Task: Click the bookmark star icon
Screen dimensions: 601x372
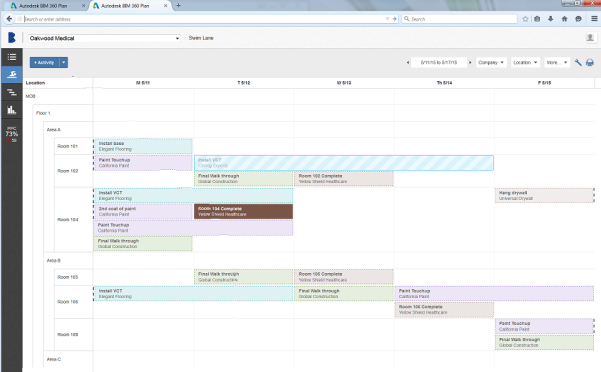Action: [x=525, y=18]
